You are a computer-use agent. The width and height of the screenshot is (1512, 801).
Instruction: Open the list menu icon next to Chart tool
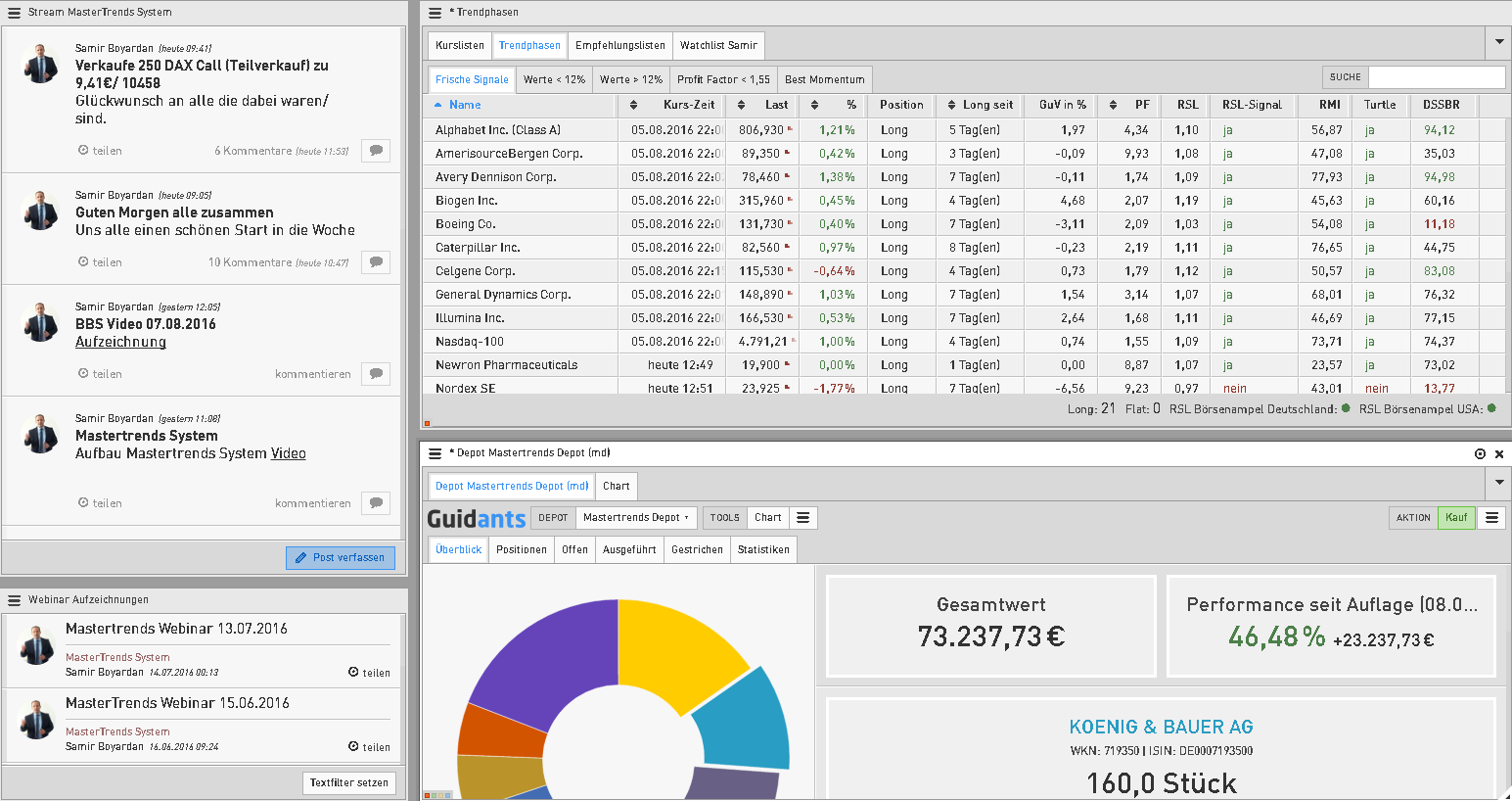(802, 518)
